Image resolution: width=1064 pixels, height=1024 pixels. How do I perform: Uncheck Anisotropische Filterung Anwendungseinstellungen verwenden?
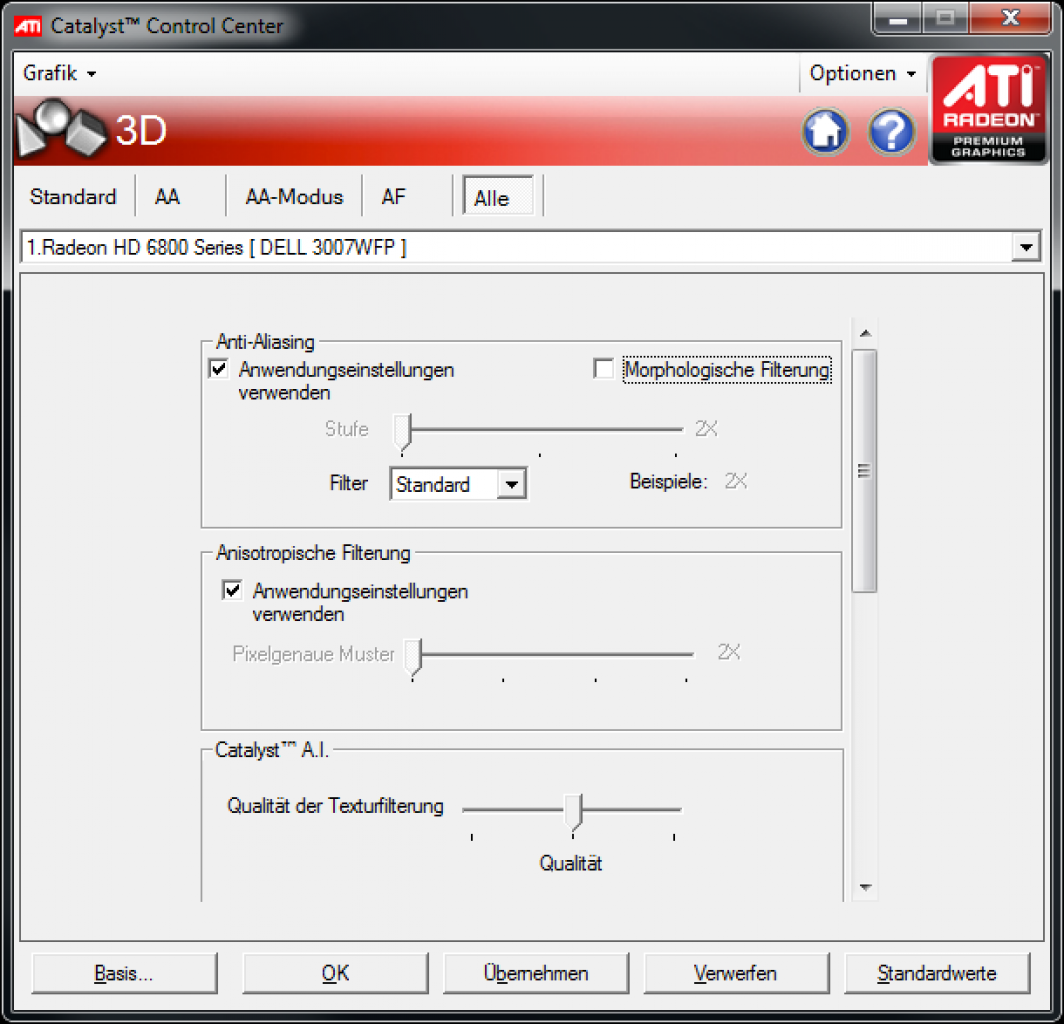tap(232, 590)
